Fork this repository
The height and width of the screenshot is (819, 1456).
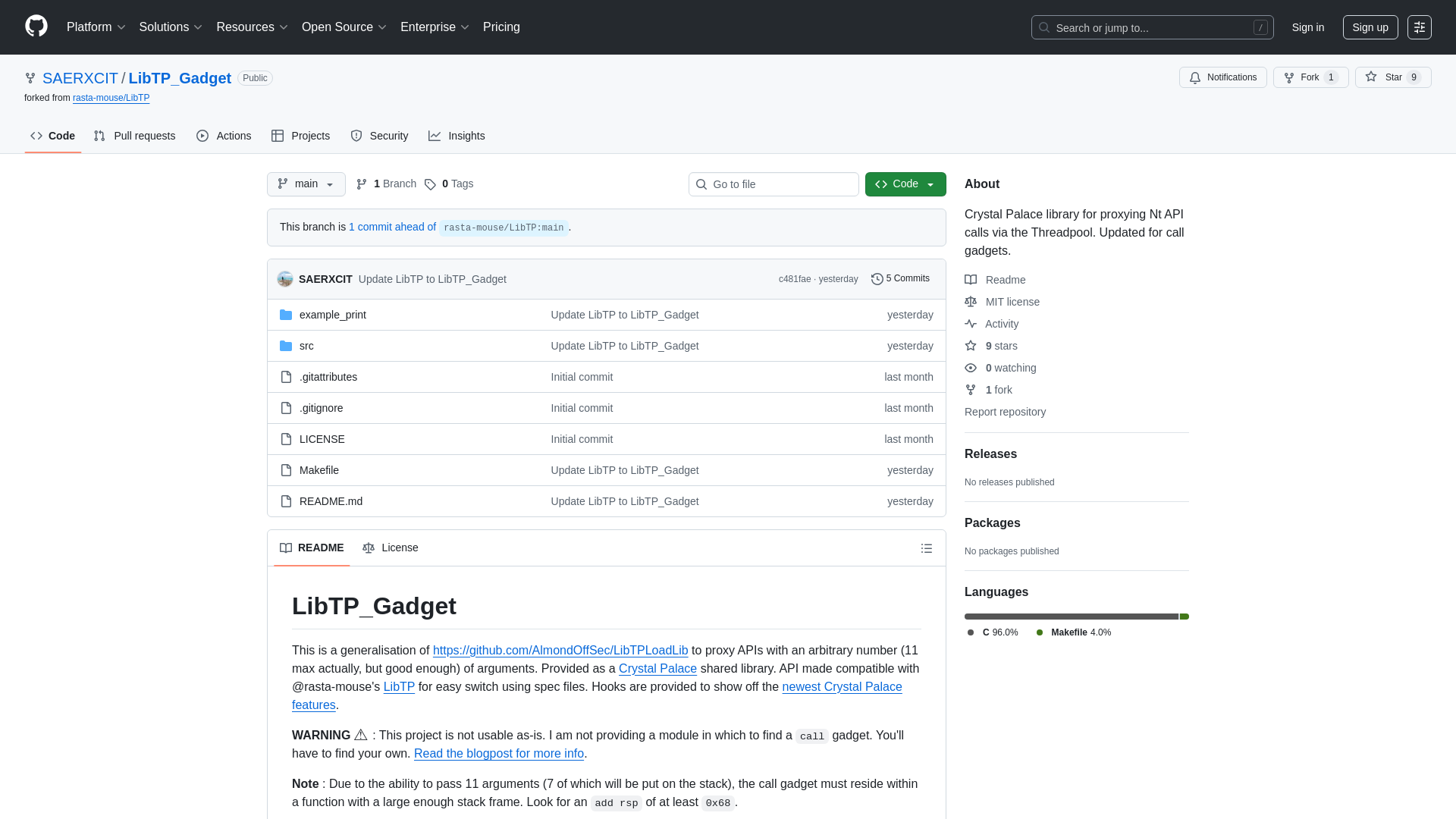(1310, 77)
